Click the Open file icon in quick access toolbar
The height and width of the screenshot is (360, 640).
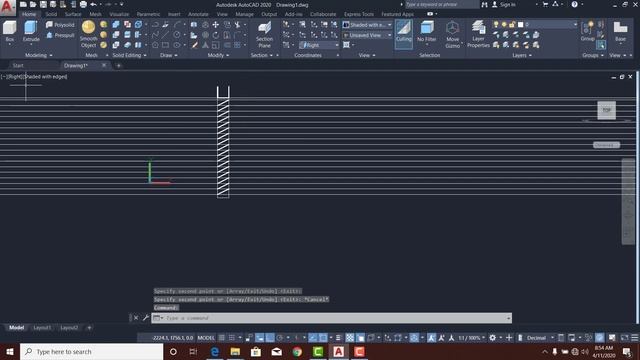33,4
